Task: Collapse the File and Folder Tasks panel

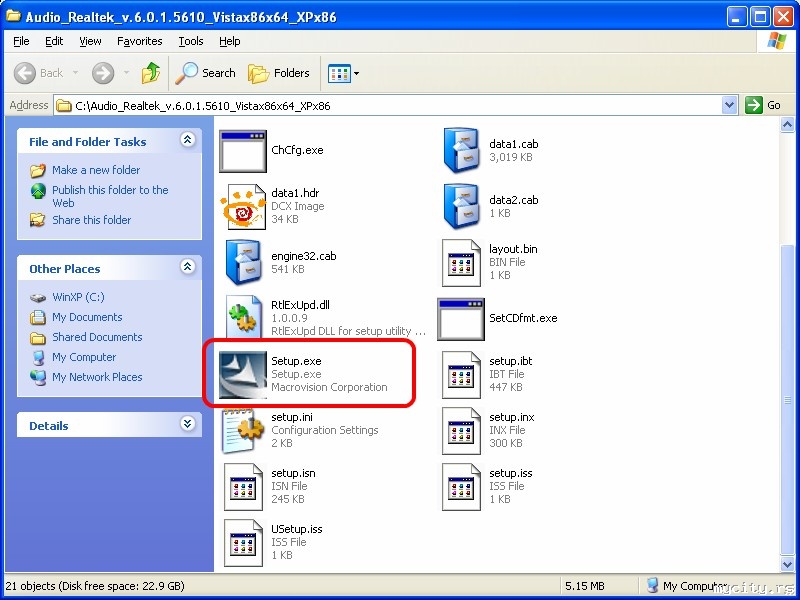Action: 188,140
